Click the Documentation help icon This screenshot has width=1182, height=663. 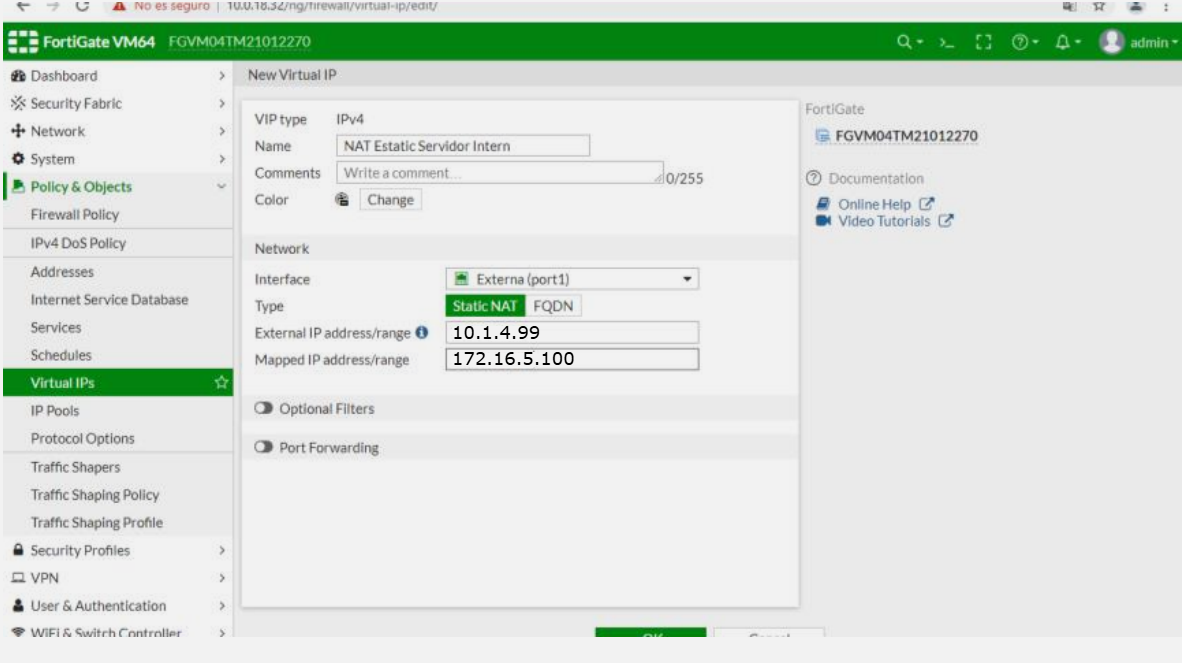click(x=813, y=179)
